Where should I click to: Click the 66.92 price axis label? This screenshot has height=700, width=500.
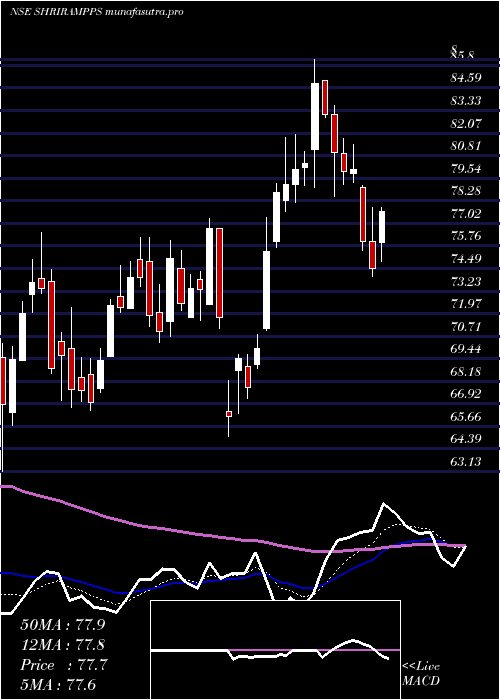[x=466, y=394]
